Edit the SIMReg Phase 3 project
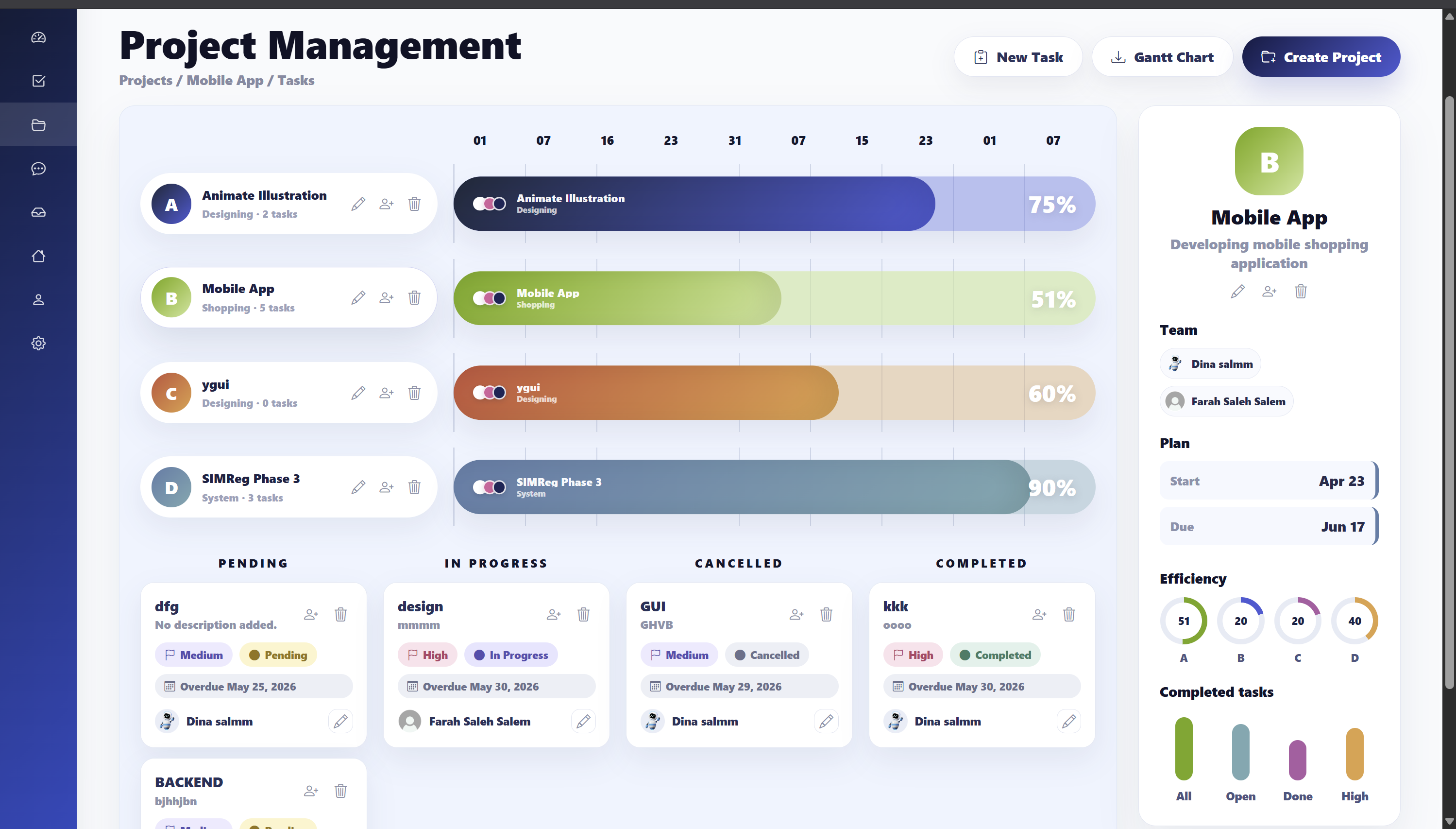1456x829 pixels. coord(358,487)
